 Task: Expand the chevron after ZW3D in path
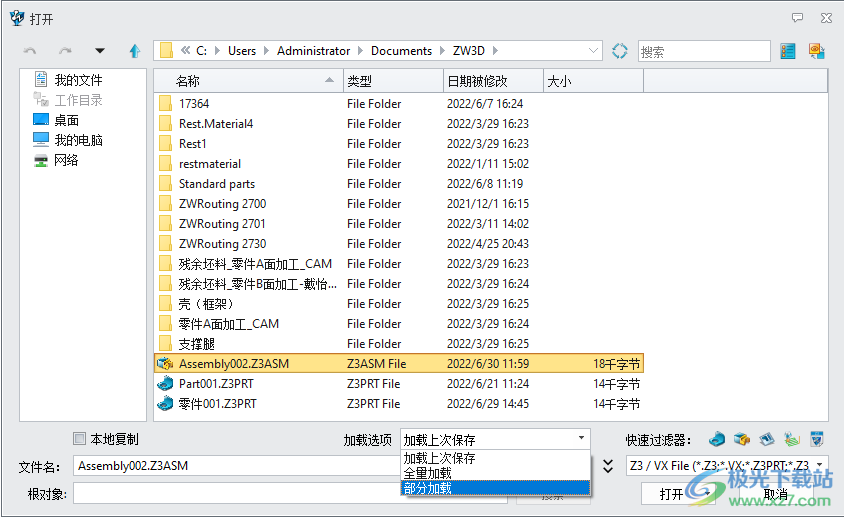[495, 51]
